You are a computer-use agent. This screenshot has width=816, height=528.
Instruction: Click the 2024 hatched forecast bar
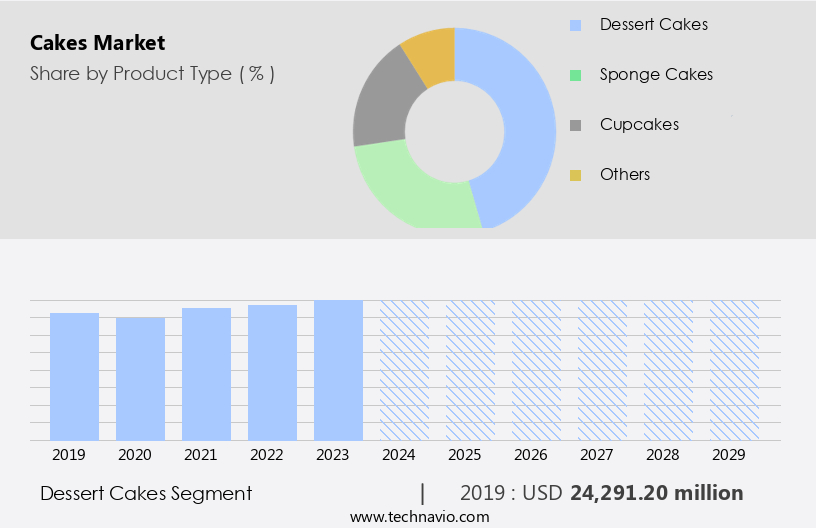coord(404,370)
